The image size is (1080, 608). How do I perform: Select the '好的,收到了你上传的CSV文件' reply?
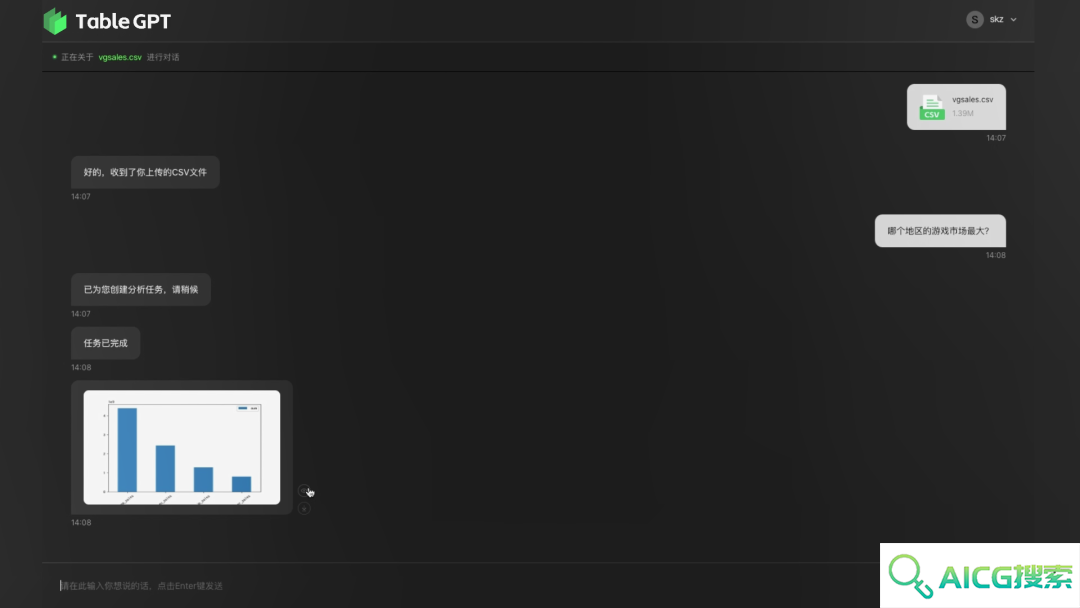pyautogui.click(x=145, y=172)
